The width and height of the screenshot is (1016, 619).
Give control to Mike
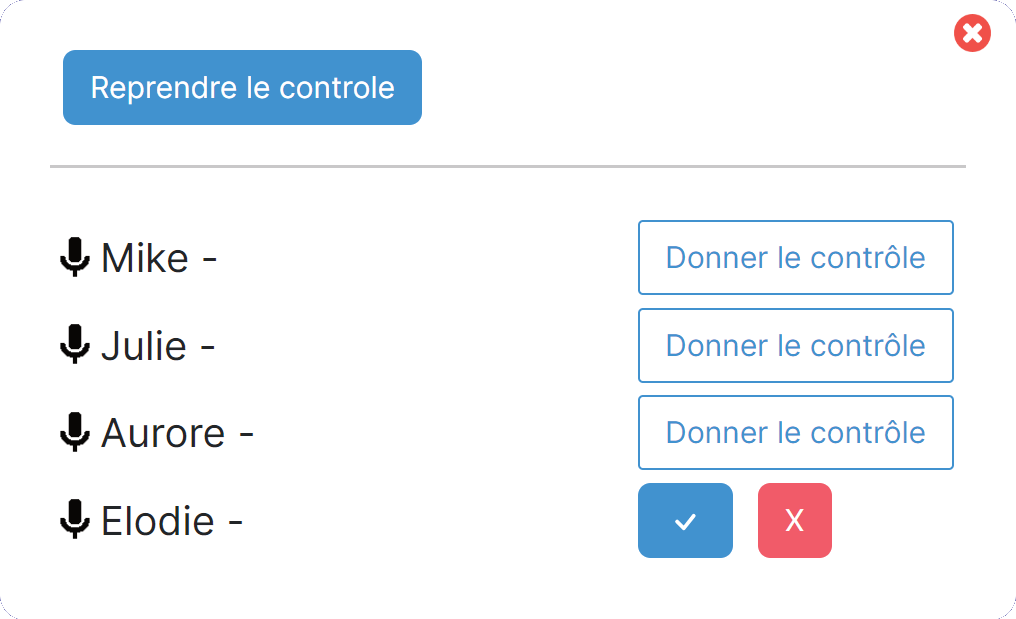tap(796, 257)
